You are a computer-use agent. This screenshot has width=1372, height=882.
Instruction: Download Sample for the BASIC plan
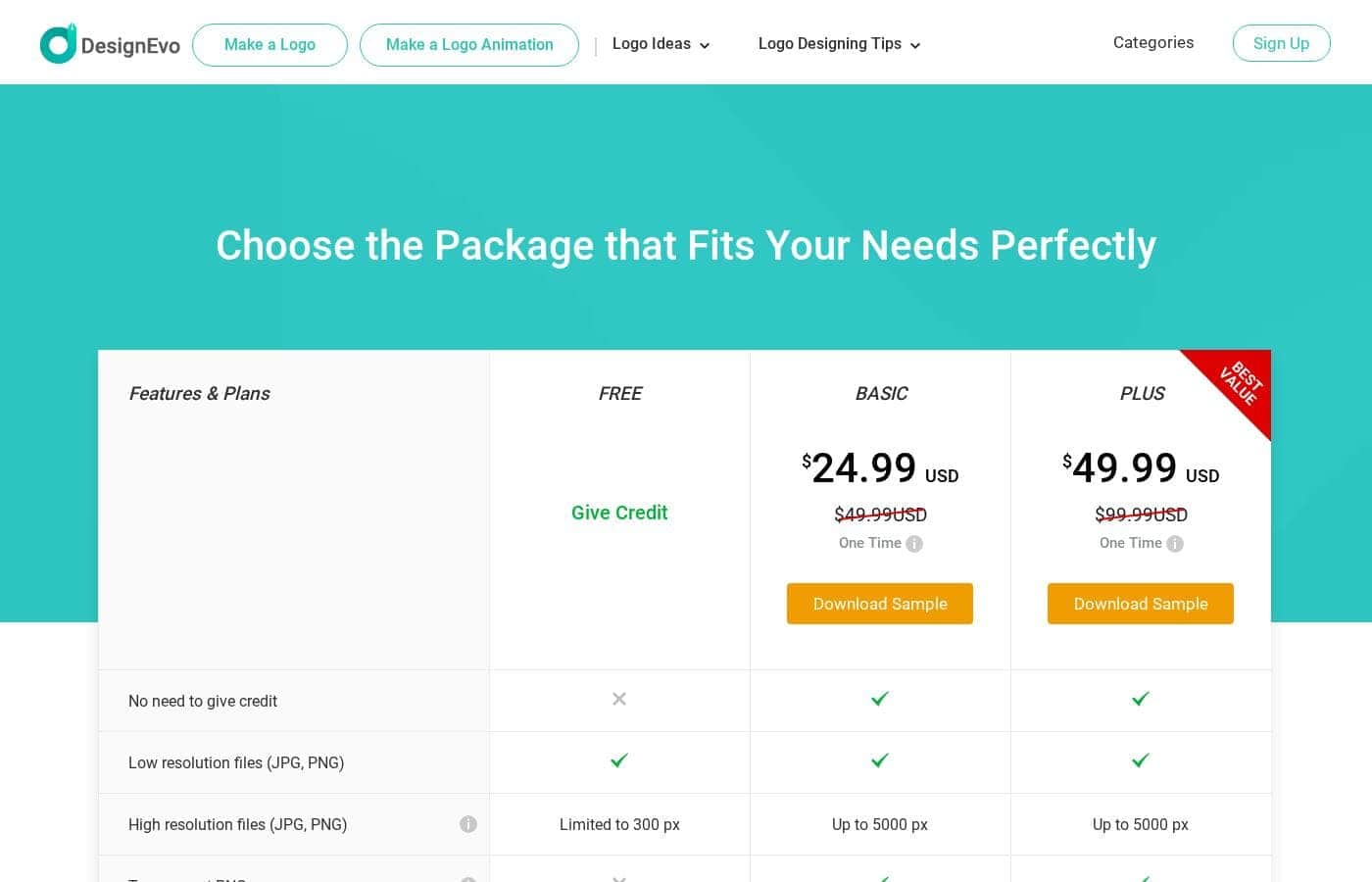click(880, 604)
